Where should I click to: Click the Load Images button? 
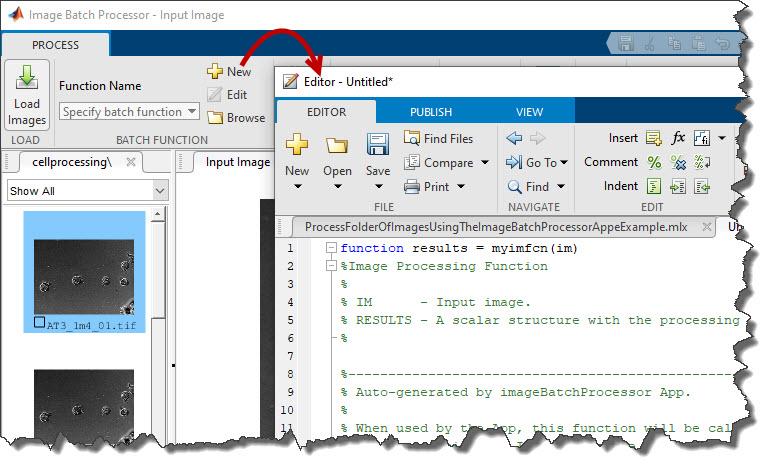tap(27, 95)
